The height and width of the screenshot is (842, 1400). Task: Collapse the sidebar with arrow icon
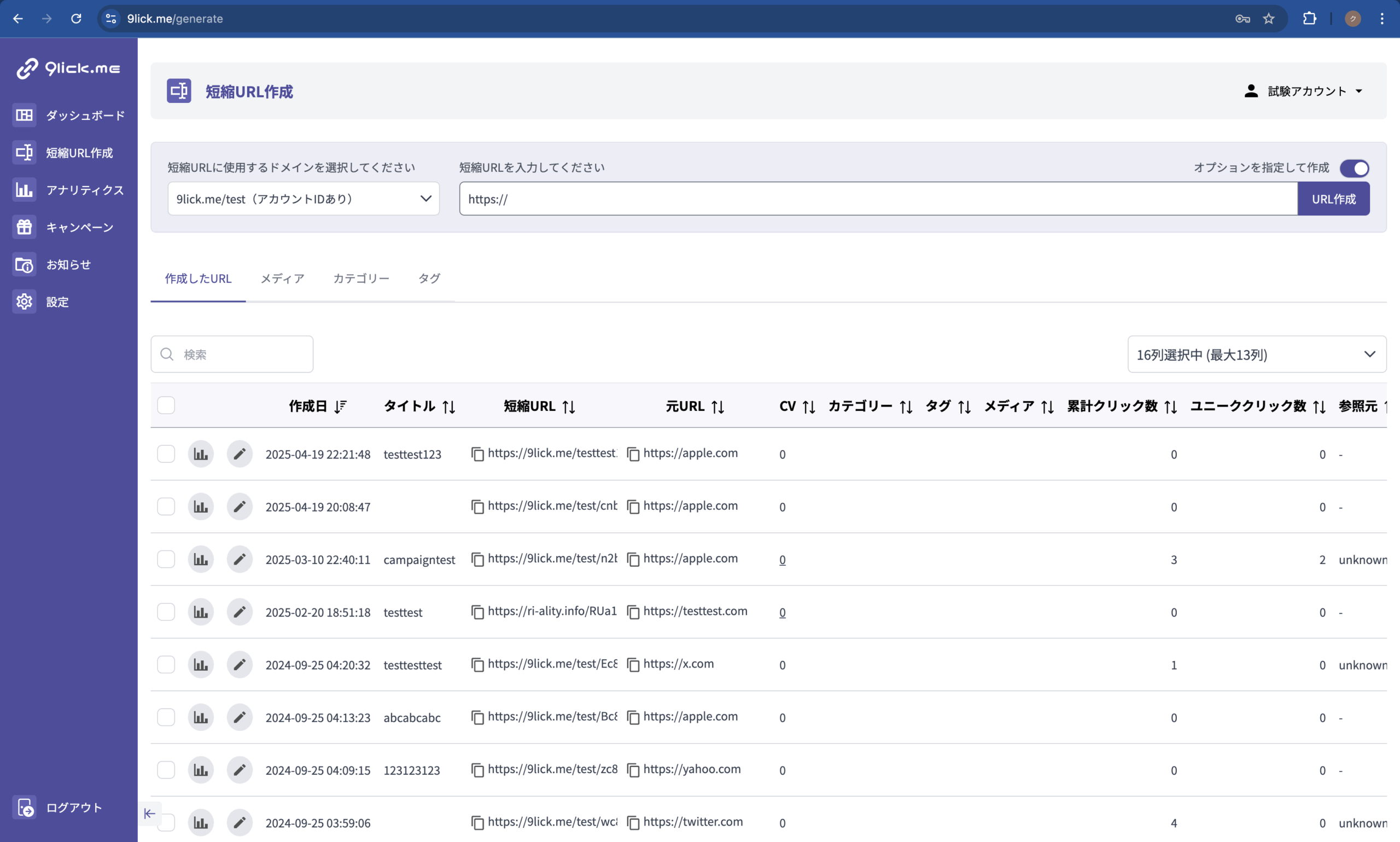150,814
